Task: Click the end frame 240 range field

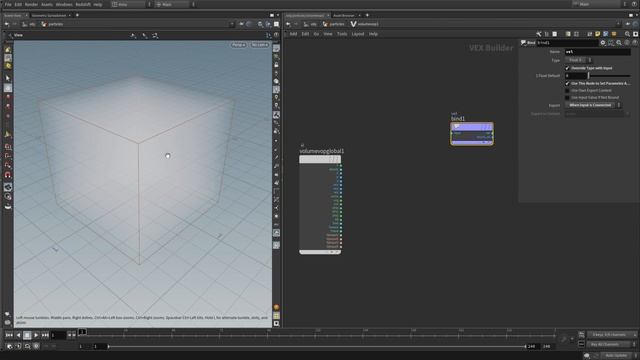Action: [x=531, y=347]
